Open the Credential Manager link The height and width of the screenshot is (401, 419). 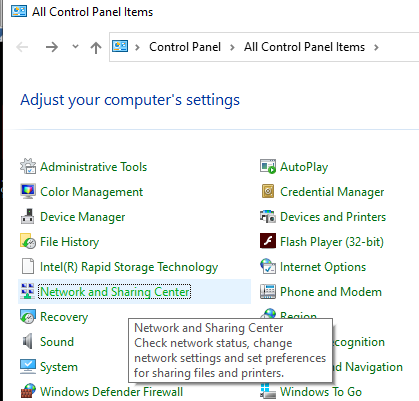(x=332, y=192)
